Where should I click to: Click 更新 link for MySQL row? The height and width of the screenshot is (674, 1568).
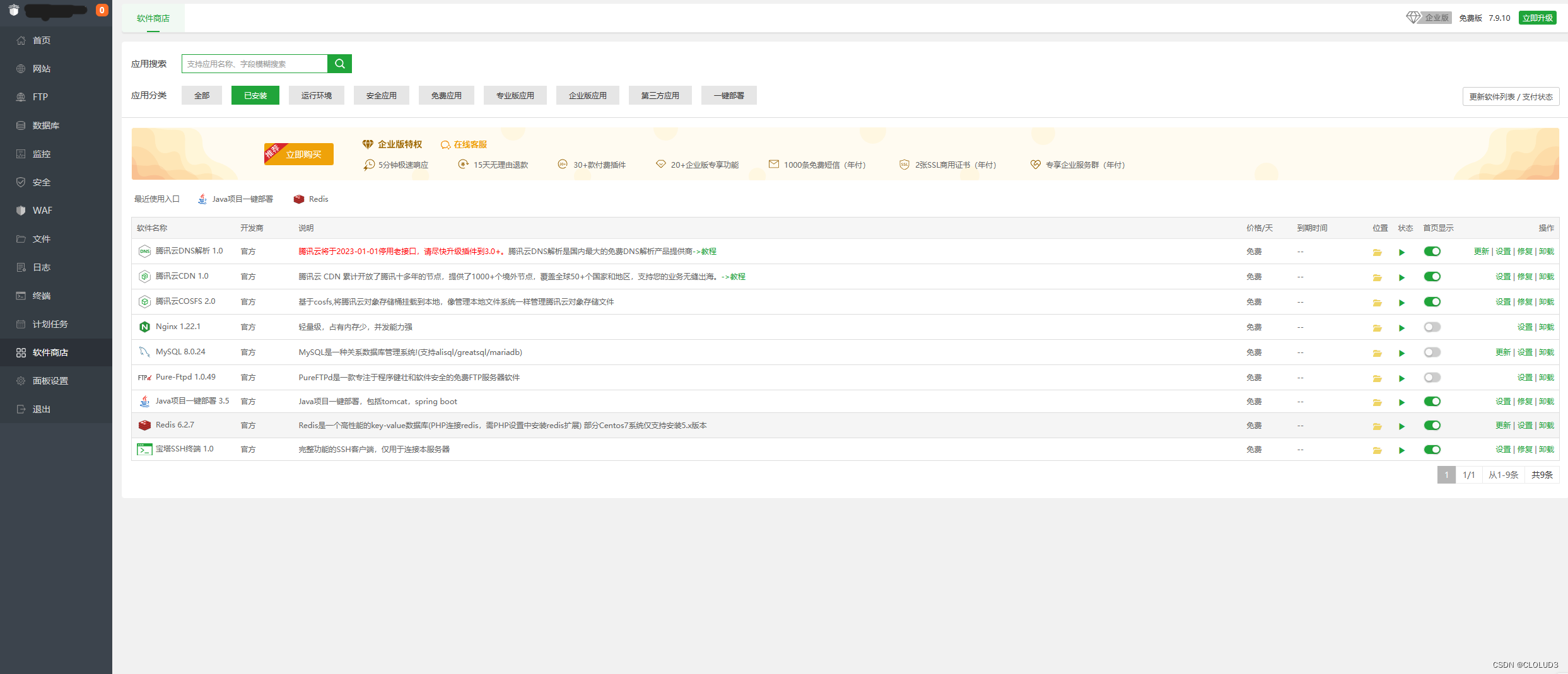1503,352
